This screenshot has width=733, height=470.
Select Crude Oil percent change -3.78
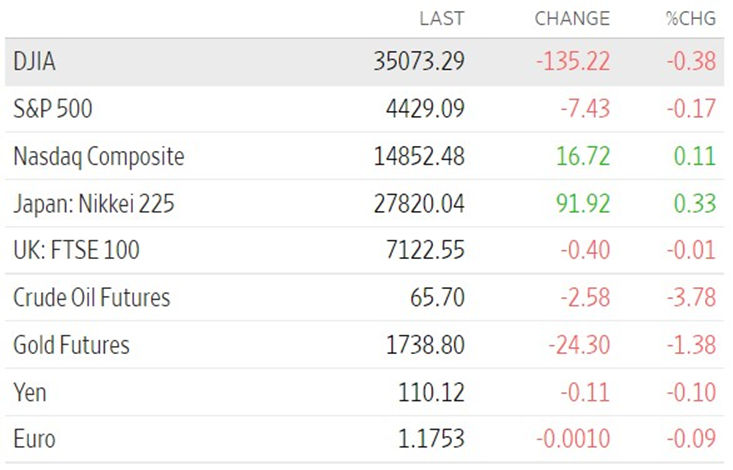(x=691, y=298)
